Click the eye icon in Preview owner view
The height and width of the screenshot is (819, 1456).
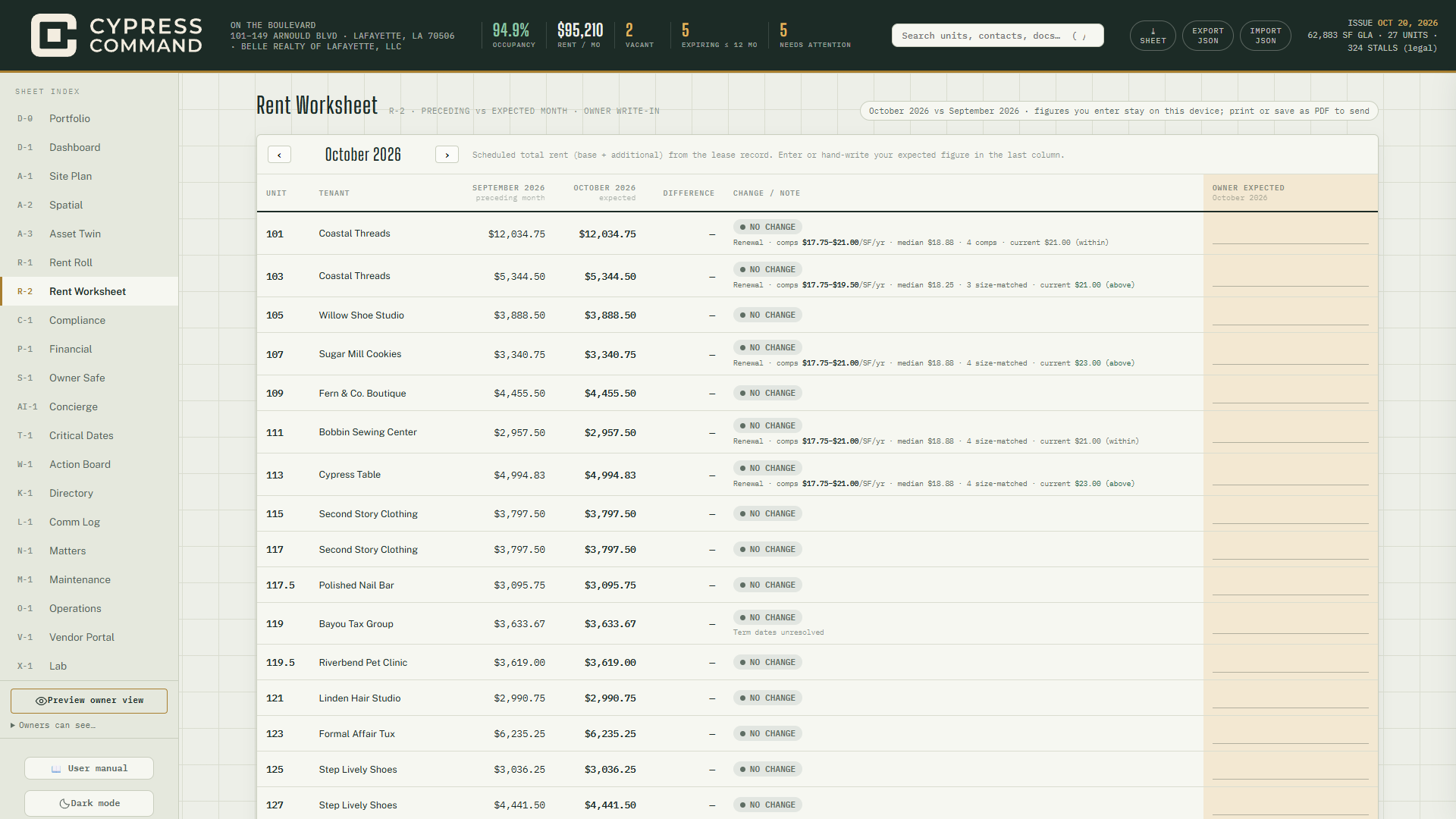pyautogui.click(x=41, y=701)
